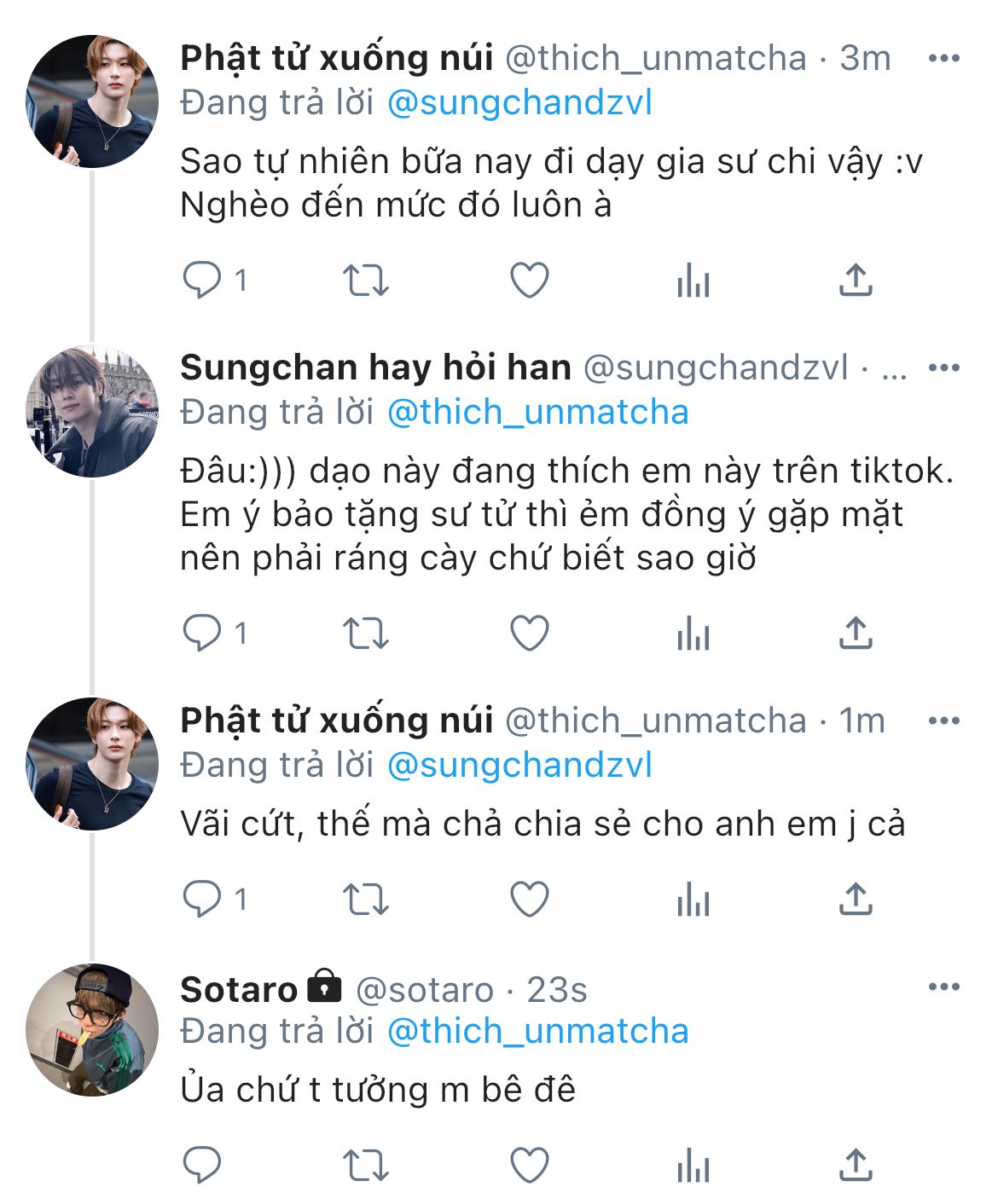Screen dimensions: 998x1204
Task: Retweet the 'Vãi cứt' reply
Action: click(365, 900)
